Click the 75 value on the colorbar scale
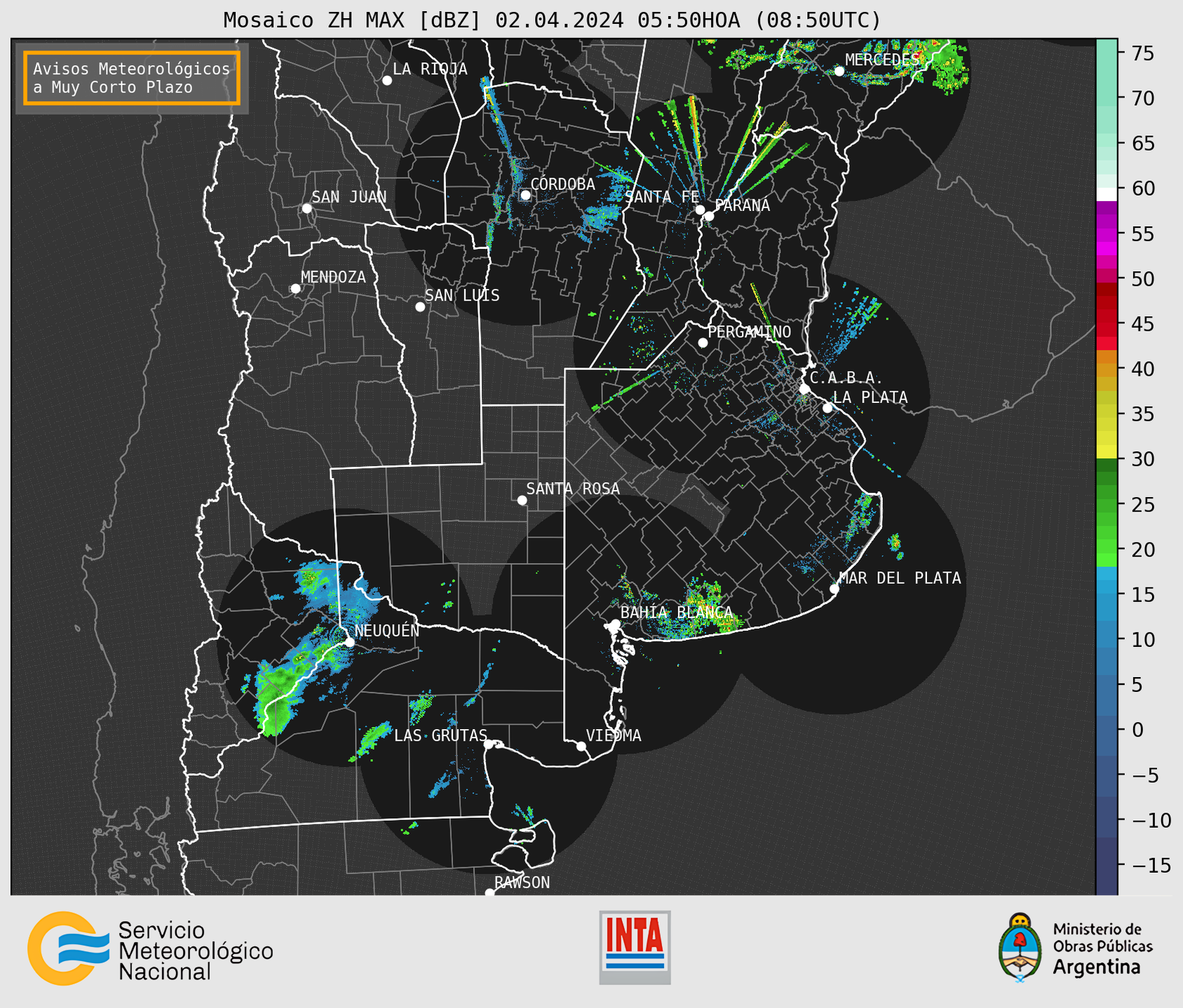The width and height of the screenshot is (1183, 1008). click(1142, 53)
